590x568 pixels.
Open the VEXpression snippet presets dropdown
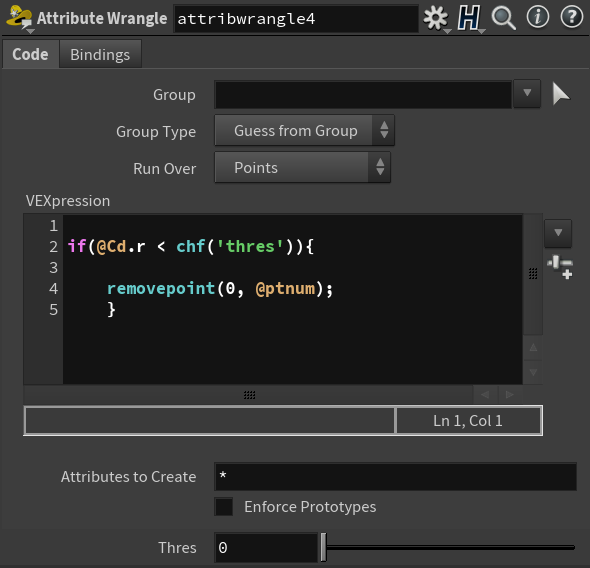click(x=558, y=233)
